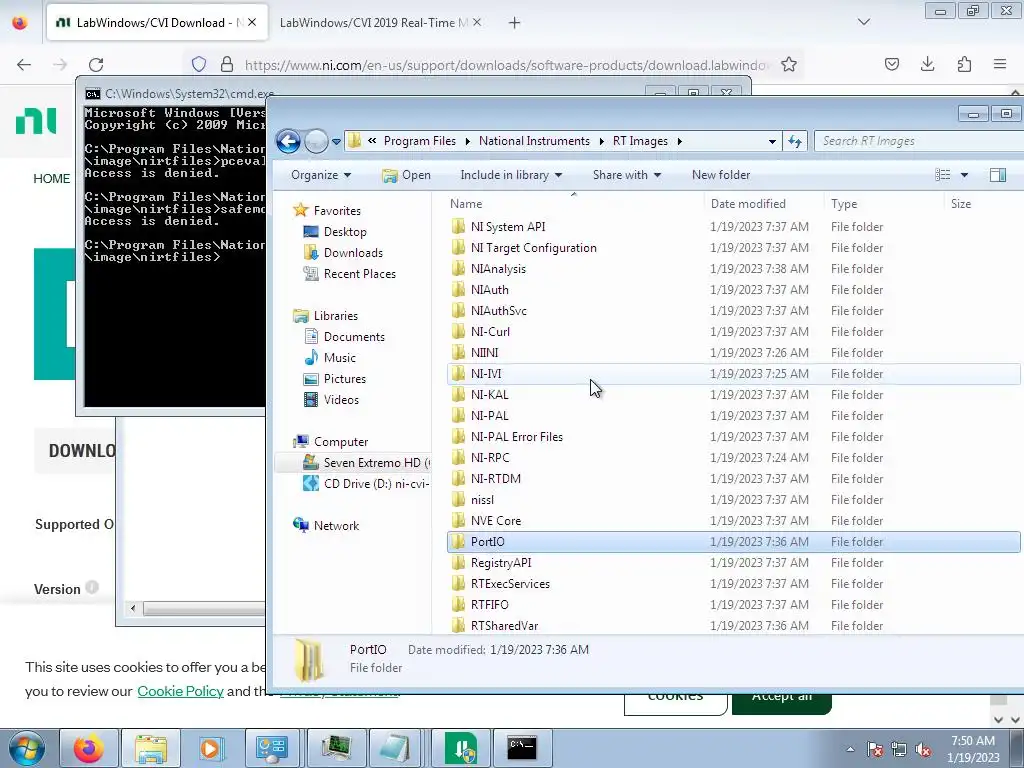Bookmark this page with star icon
The height and width of the screenshot is (768, 1024).
pyautogui.click(x=789, y=65)
